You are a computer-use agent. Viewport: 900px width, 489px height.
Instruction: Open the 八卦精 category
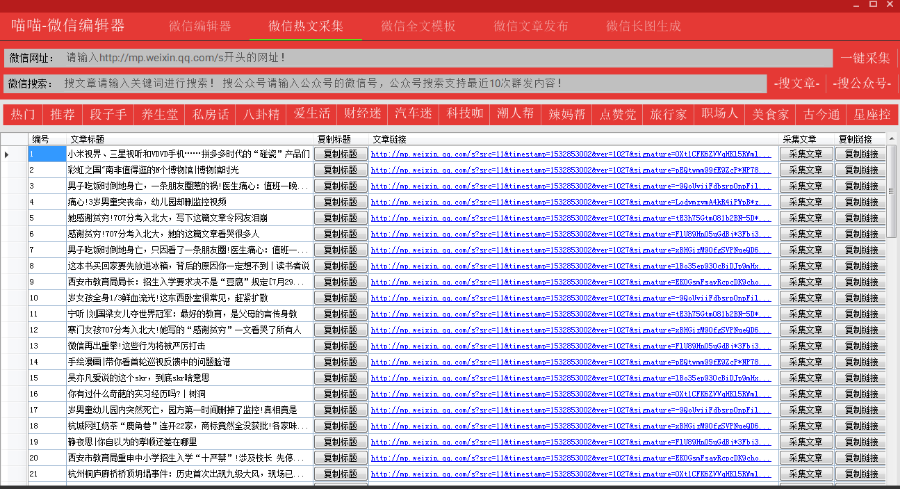point(261,114)
